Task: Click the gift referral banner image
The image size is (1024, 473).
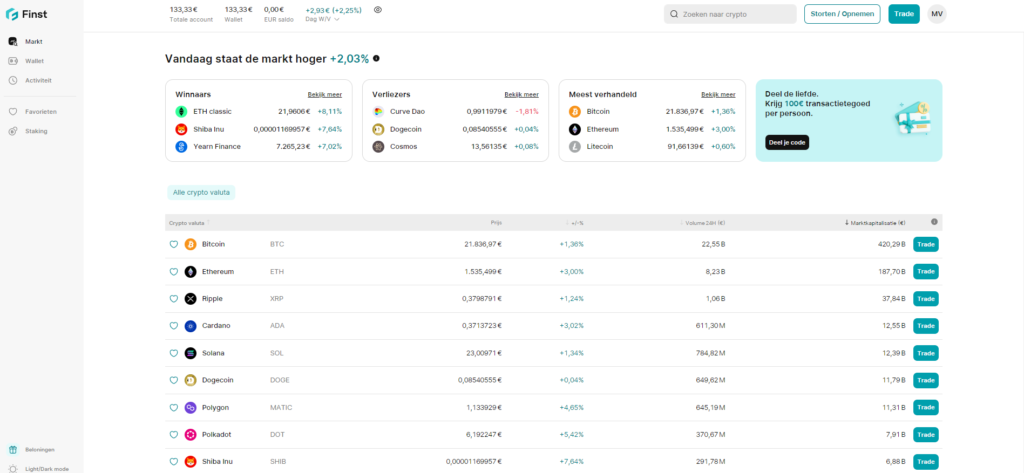Action: [x=912, y=118]
